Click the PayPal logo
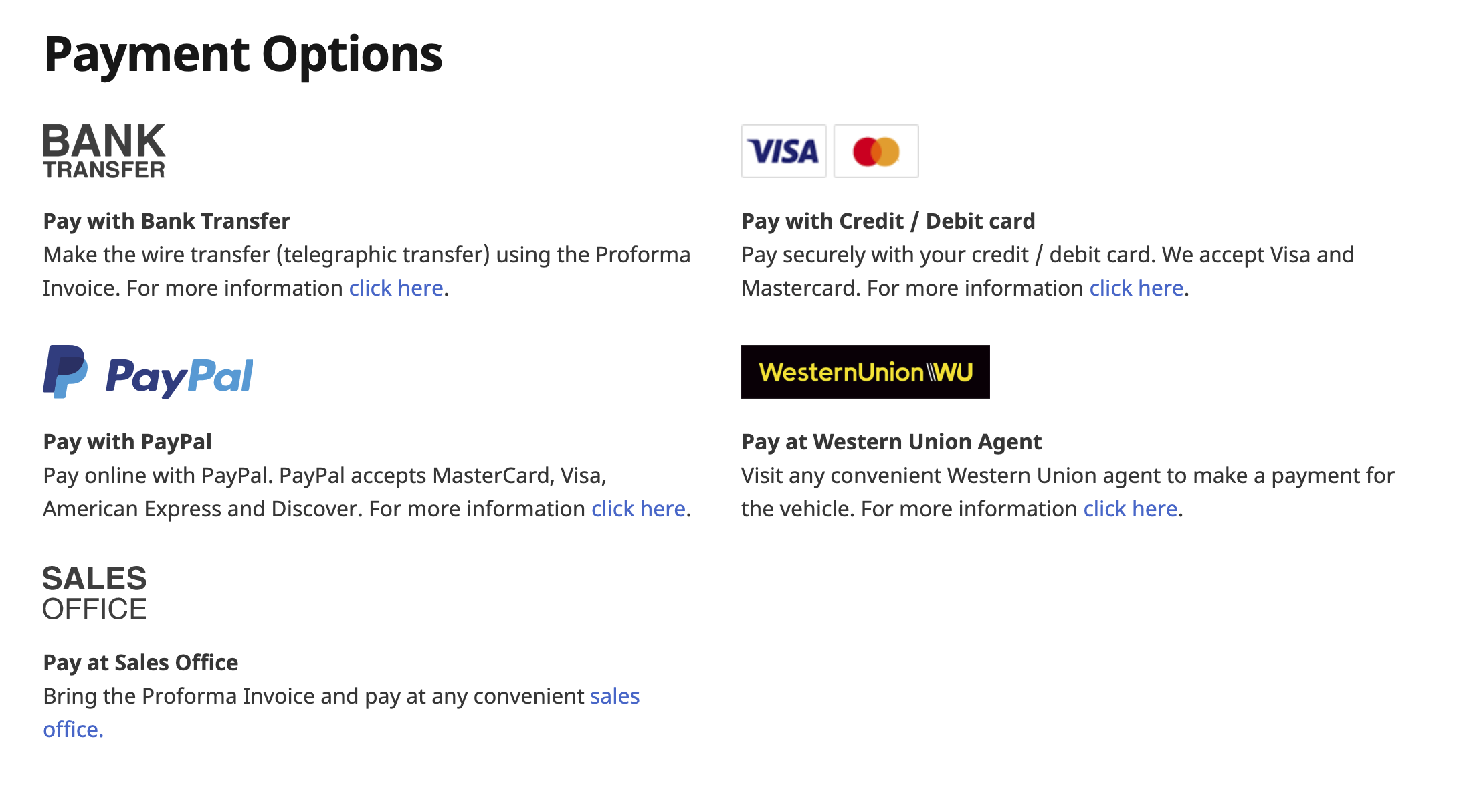Image resolution: width=1461 pixels, height=812 pixels. (x=149, y=372)
